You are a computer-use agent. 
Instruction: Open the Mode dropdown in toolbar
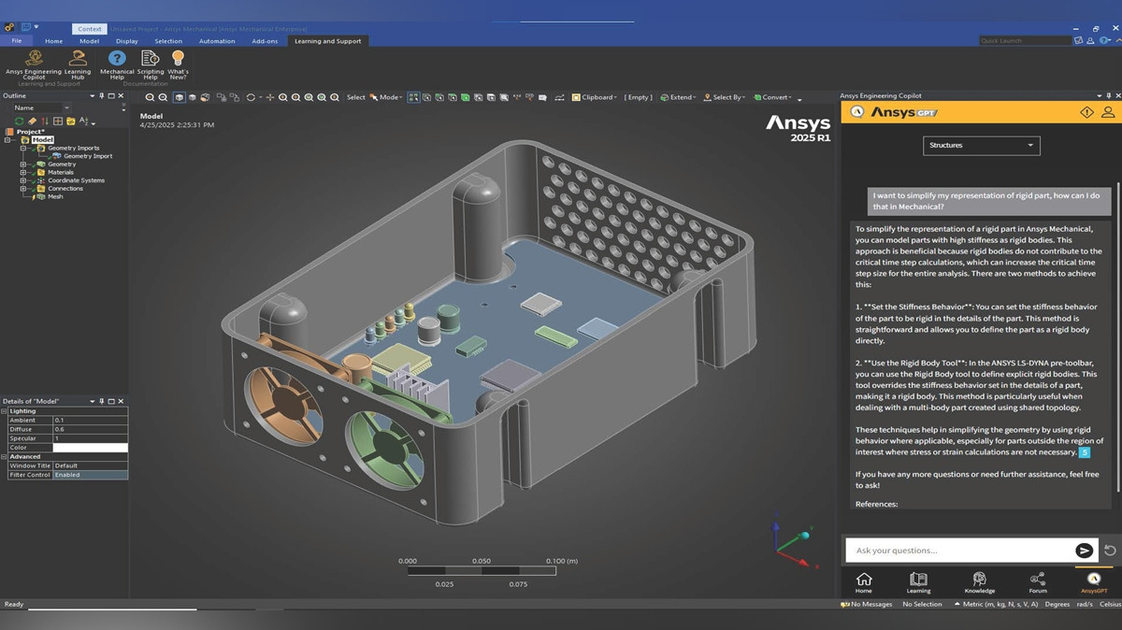pyautogui.click(x=386, y=97)
